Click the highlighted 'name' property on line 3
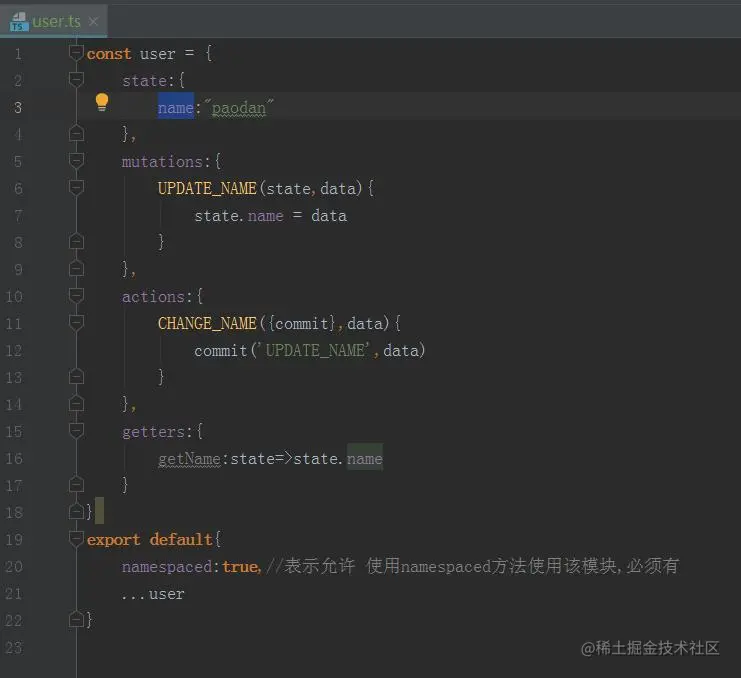The image size is (741, 678). [176, 108]
